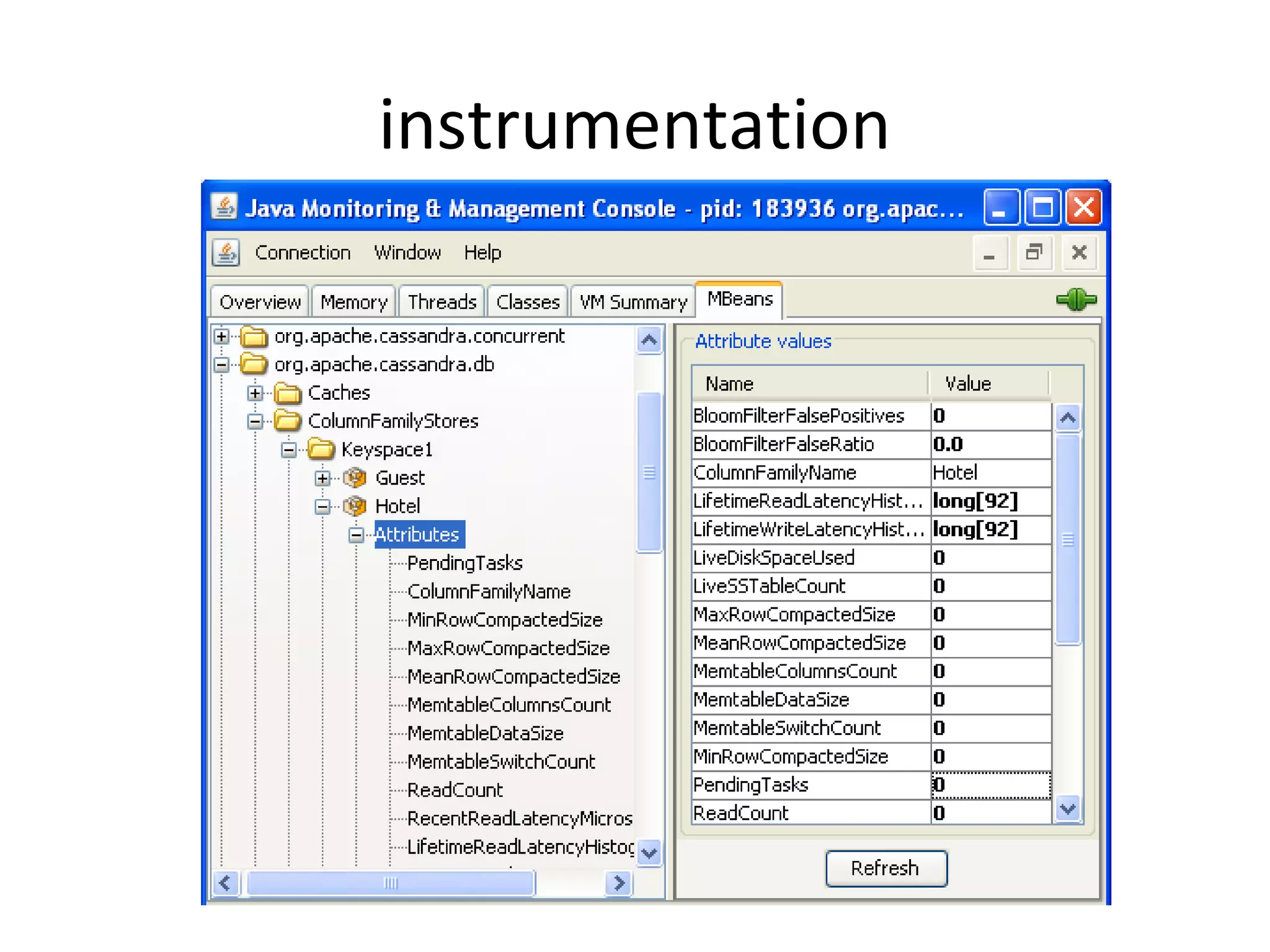Viewport: 1270px width, 952px height.
Task: Select MemtableSwitchCount in the tree
Action: tap(502, 762)
